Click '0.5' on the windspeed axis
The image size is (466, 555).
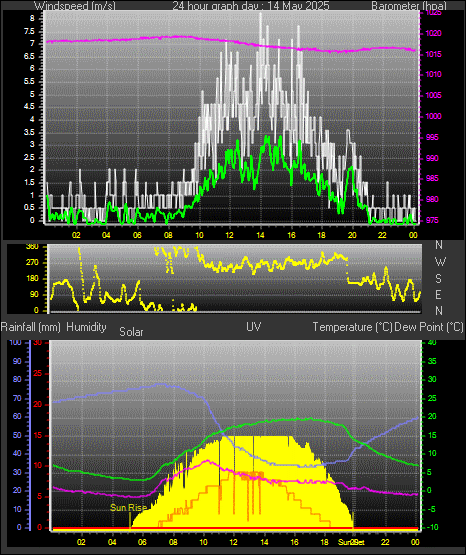(x=29, y=208)
